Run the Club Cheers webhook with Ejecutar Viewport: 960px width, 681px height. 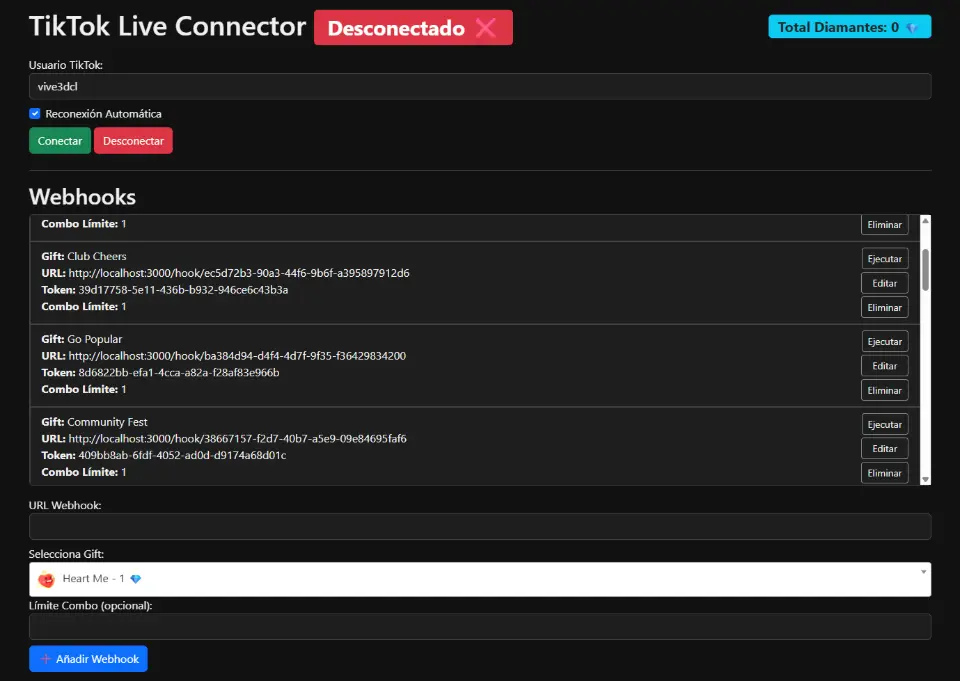tap(884, 259)
